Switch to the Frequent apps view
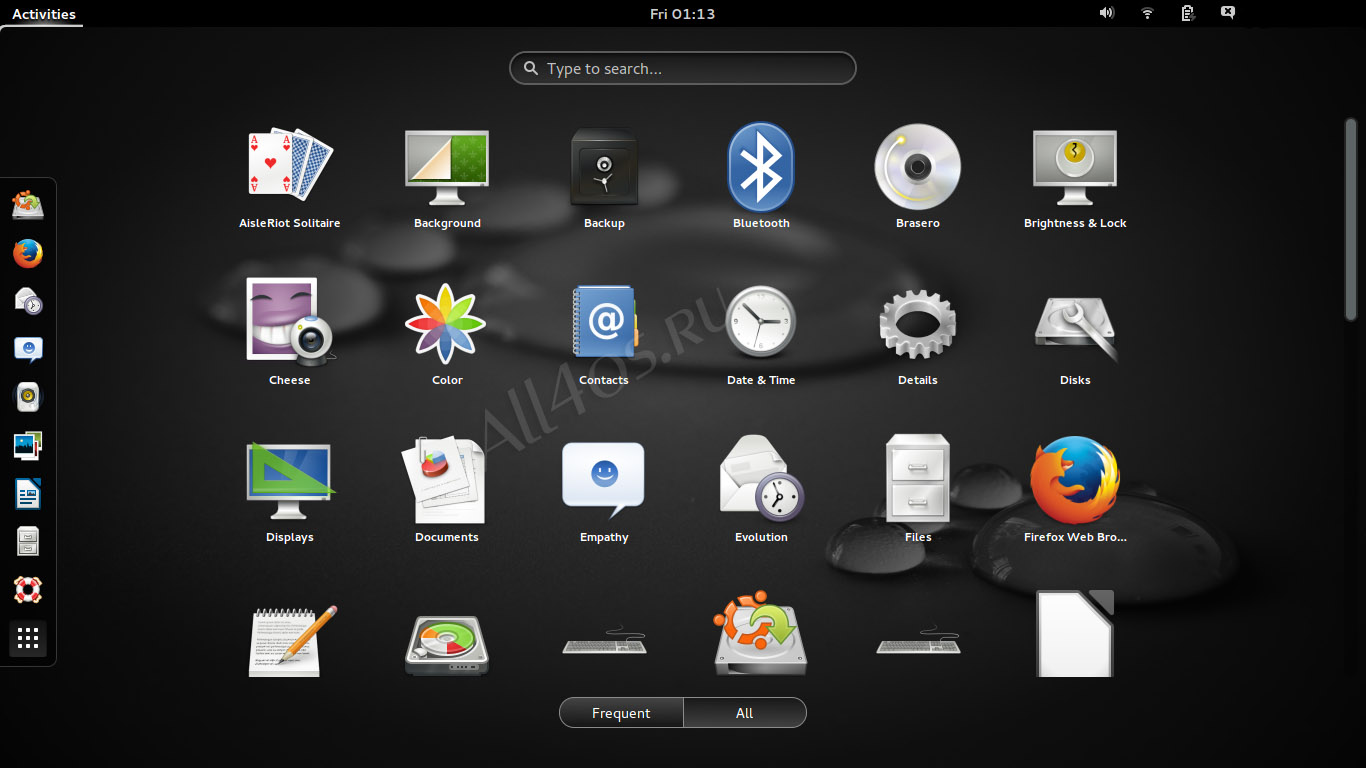This screenshot has width=1366, height=768. (621, 713)
